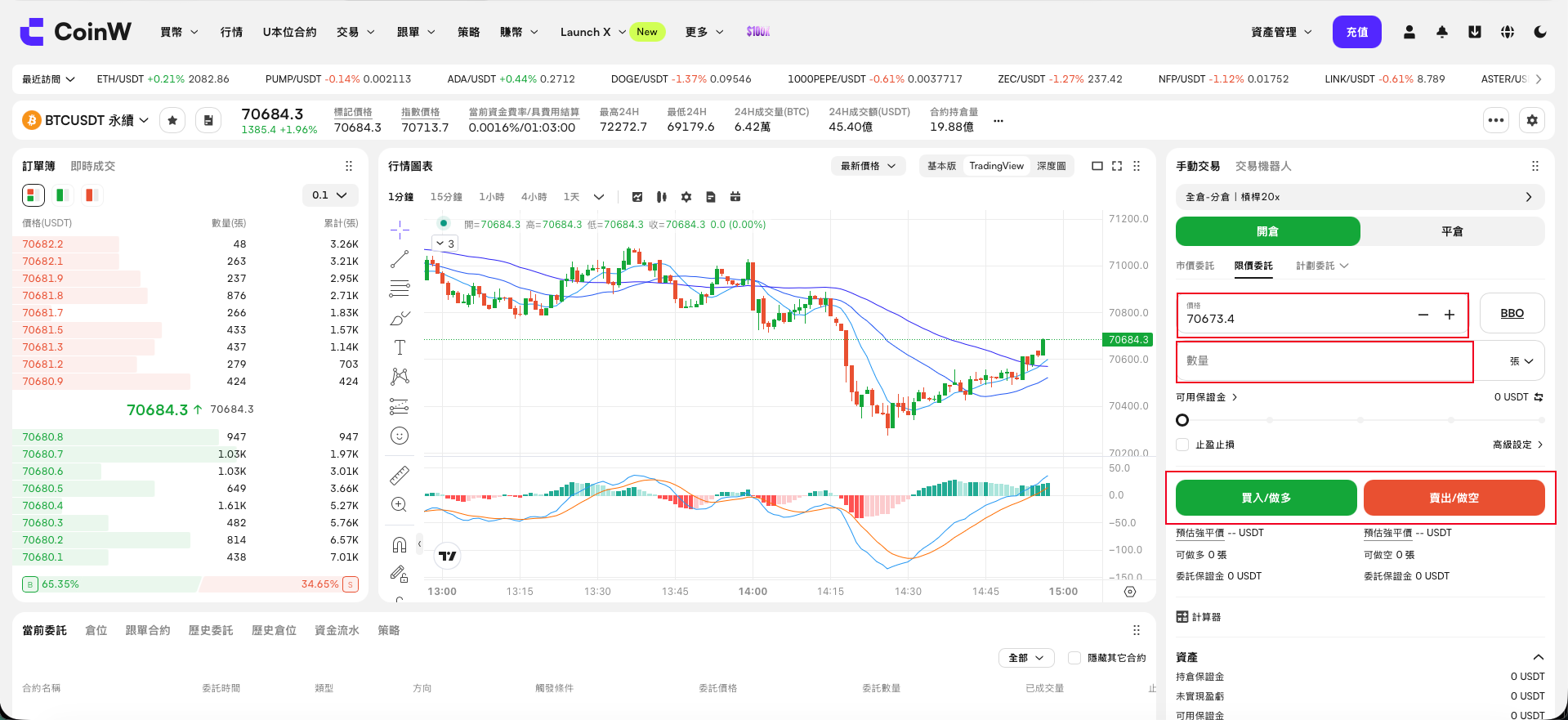
Task: Open 最近訪問 recent visits dropdown
Action: (x=48, y=79)
